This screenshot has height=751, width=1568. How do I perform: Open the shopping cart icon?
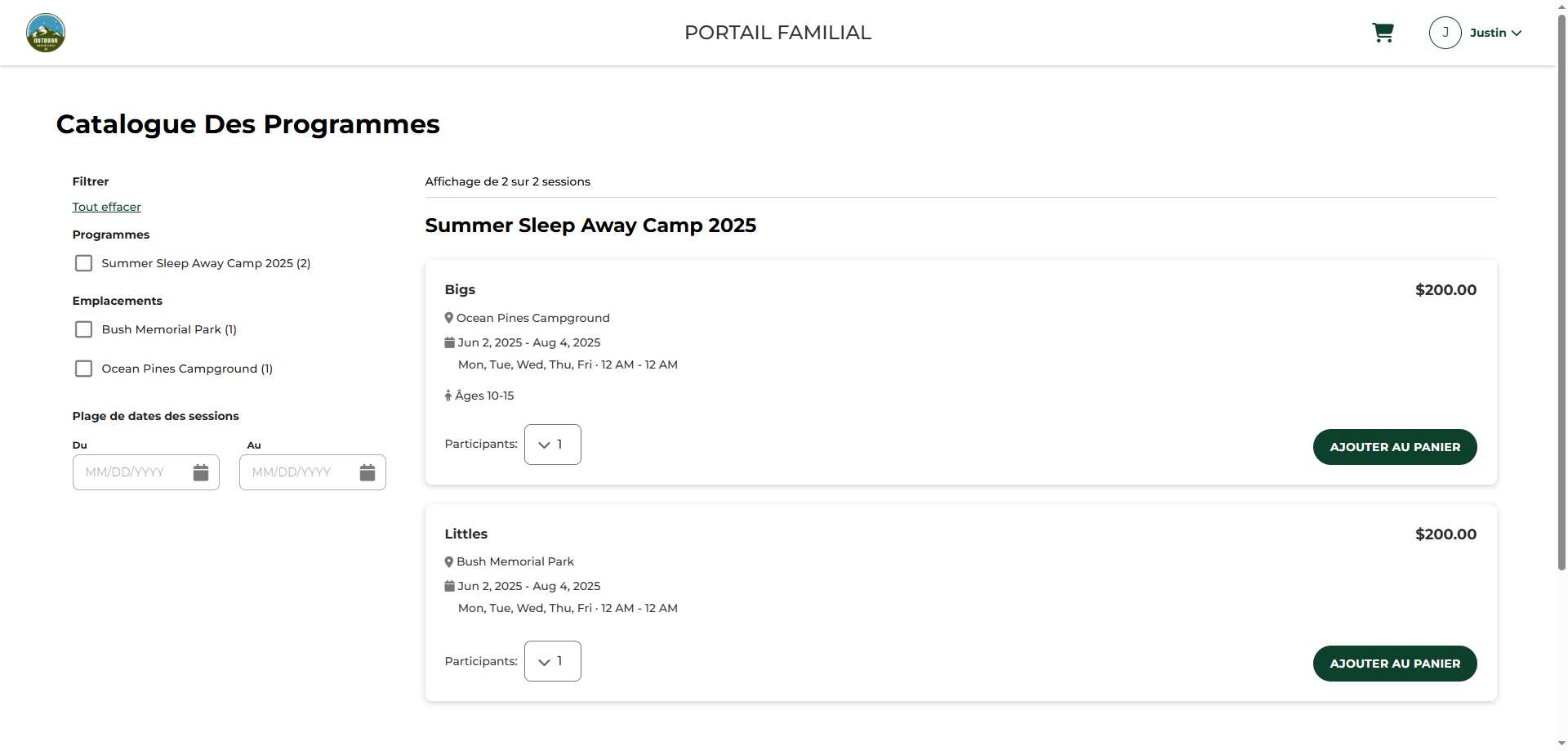[1383, 33]
